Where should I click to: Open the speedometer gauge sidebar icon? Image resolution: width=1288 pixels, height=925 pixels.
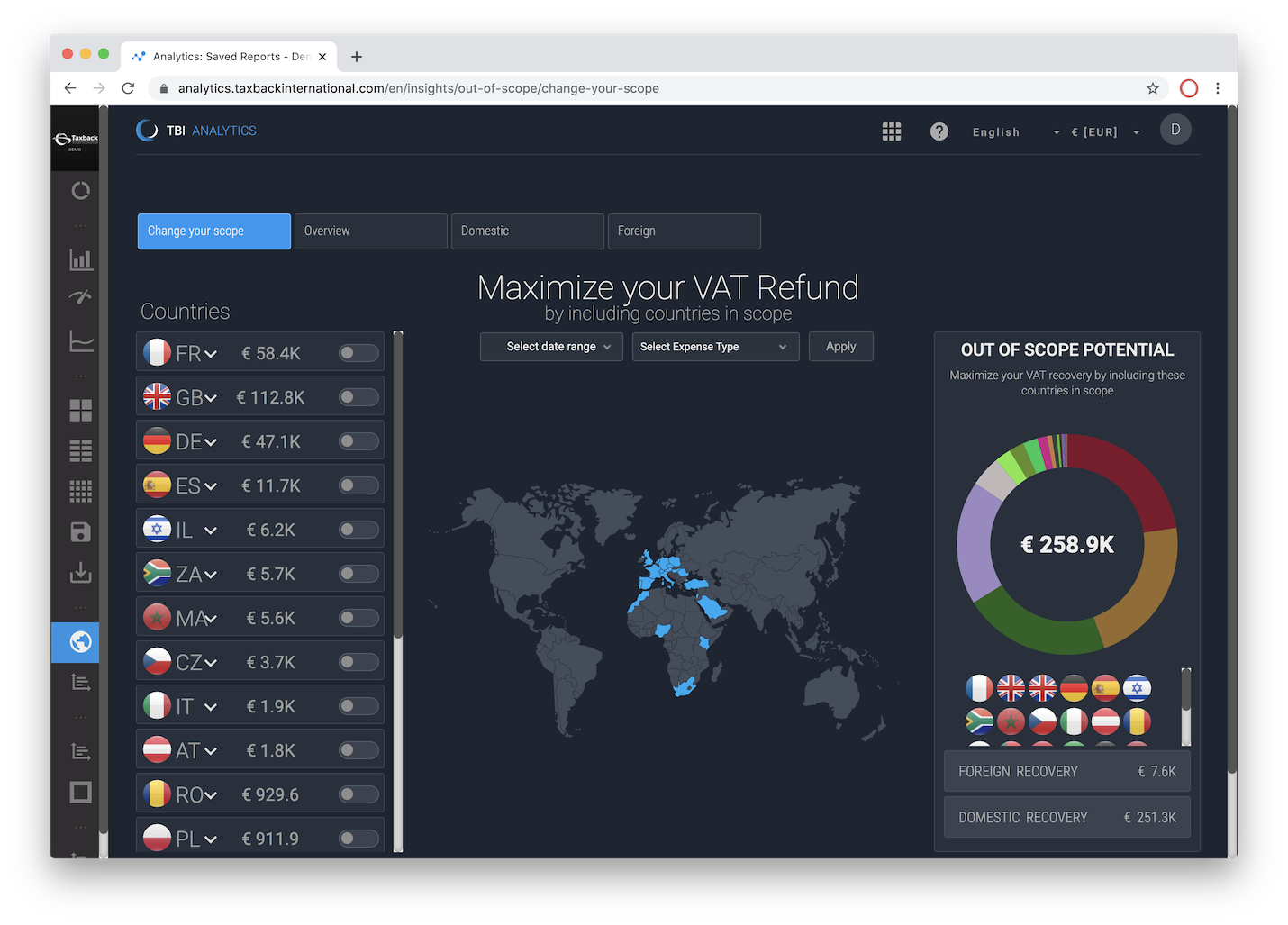tap(81, 296)
